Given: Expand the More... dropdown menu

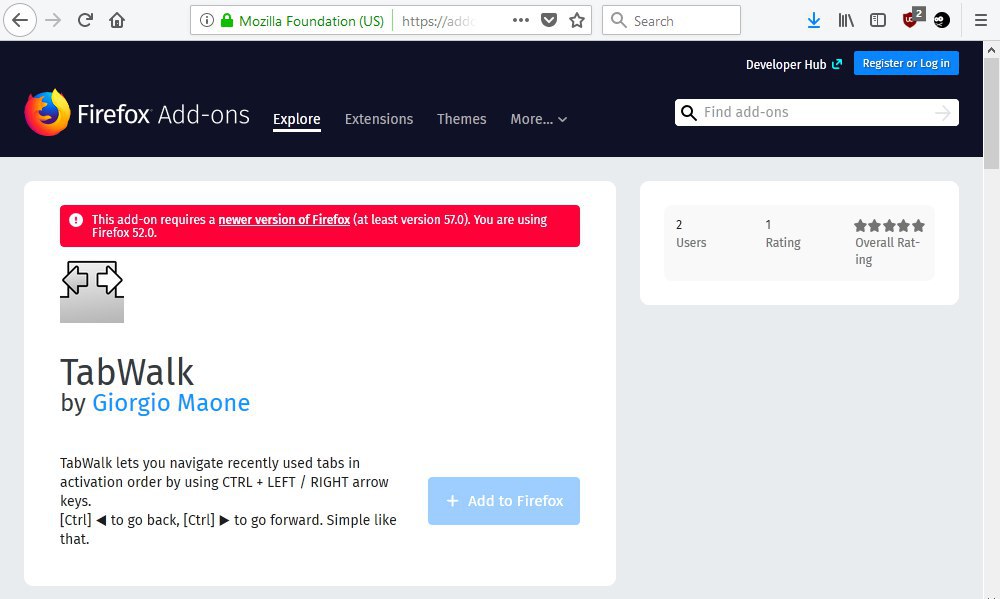Looking at the screenshot, I should point(538,119).
